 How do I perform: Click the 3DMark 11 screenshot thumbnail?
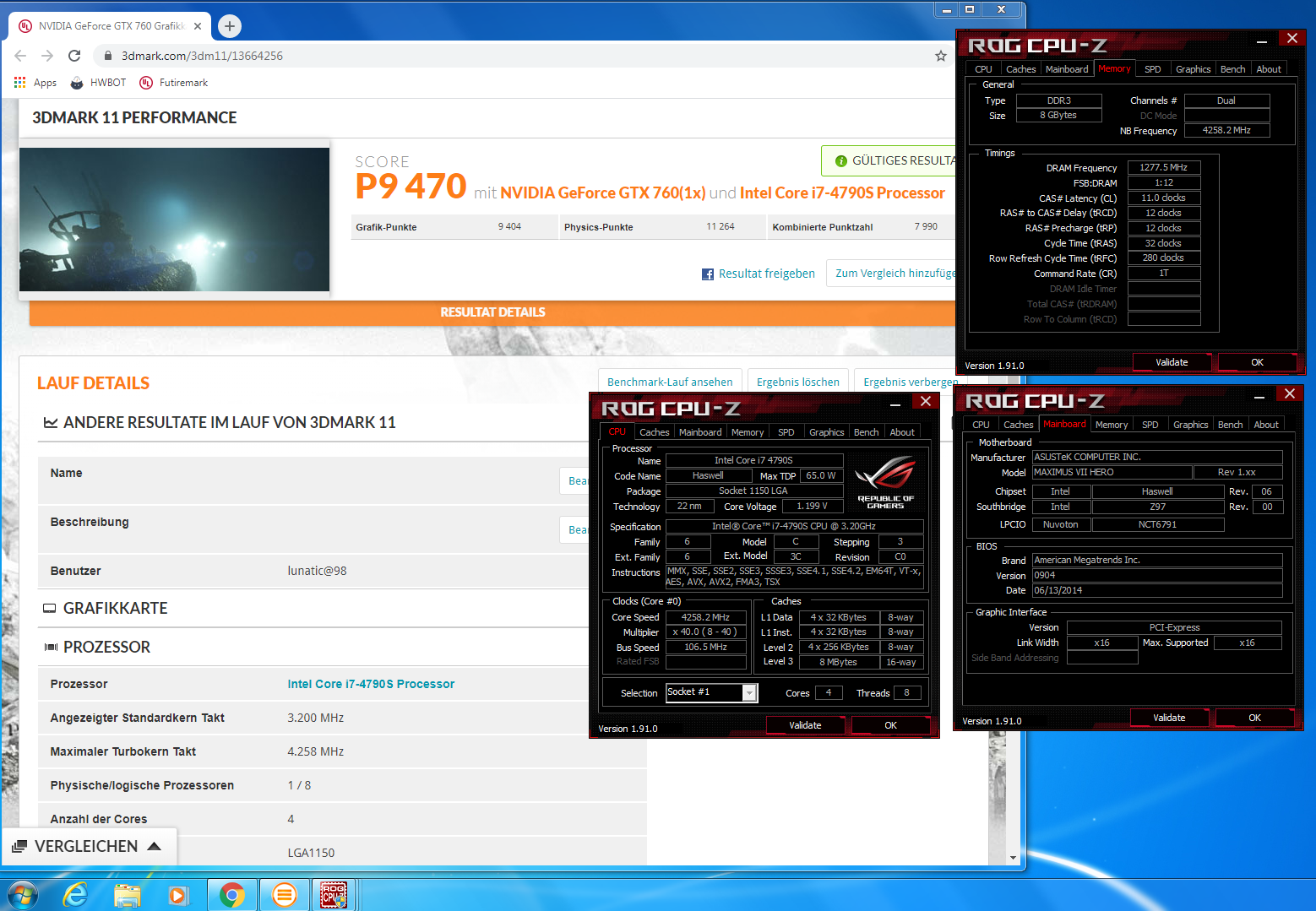pos(174,220)
